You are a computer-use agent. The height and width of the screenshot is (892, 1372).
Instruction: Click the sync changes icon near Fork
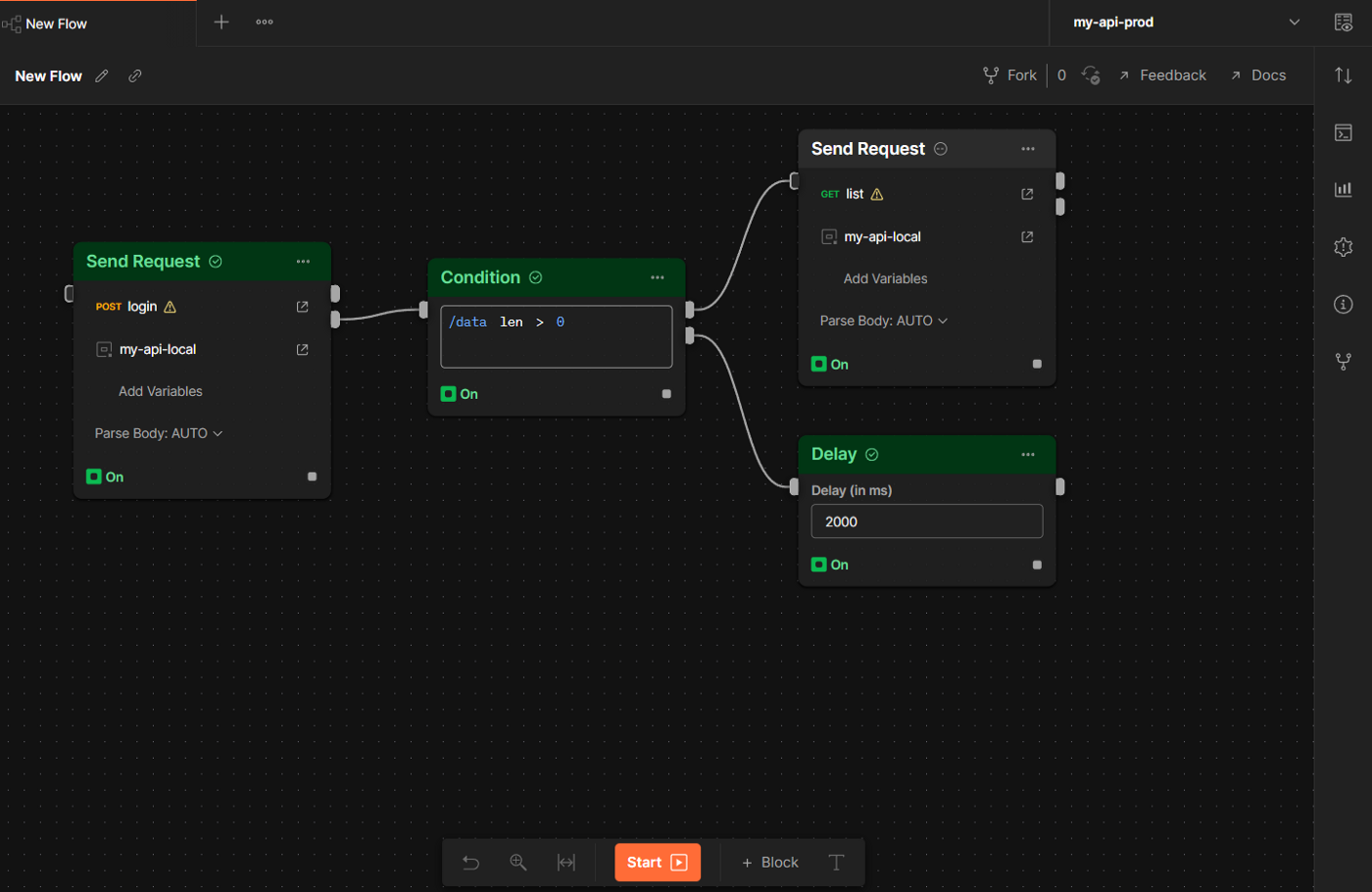(1091, 75)
